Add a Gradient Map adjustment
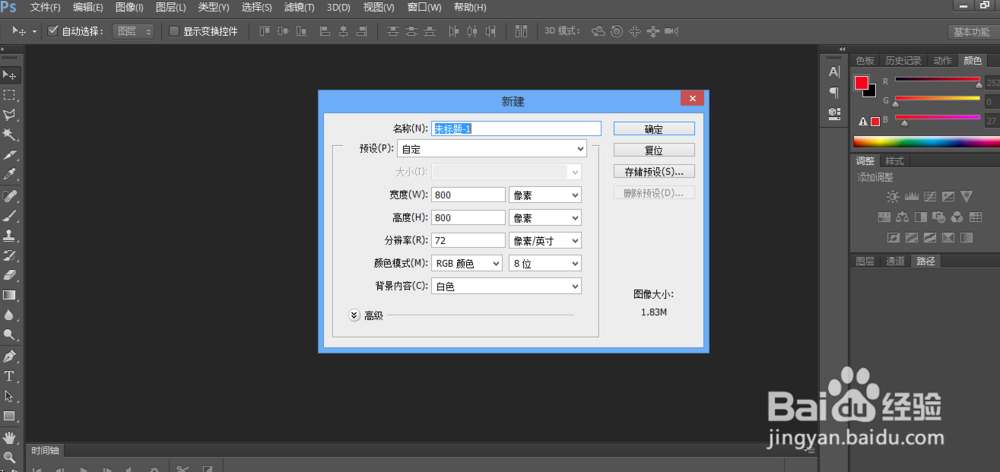The height and width of the screenshot is (472, 1000). pyautogui.click(x=967, y=237)
